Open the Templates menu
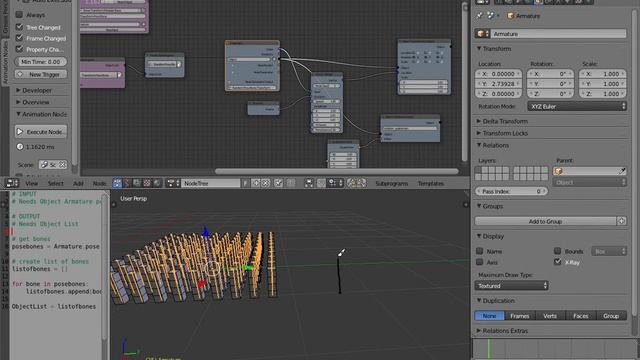The height and width of the screenshot is (360, 640). (431, 184)
